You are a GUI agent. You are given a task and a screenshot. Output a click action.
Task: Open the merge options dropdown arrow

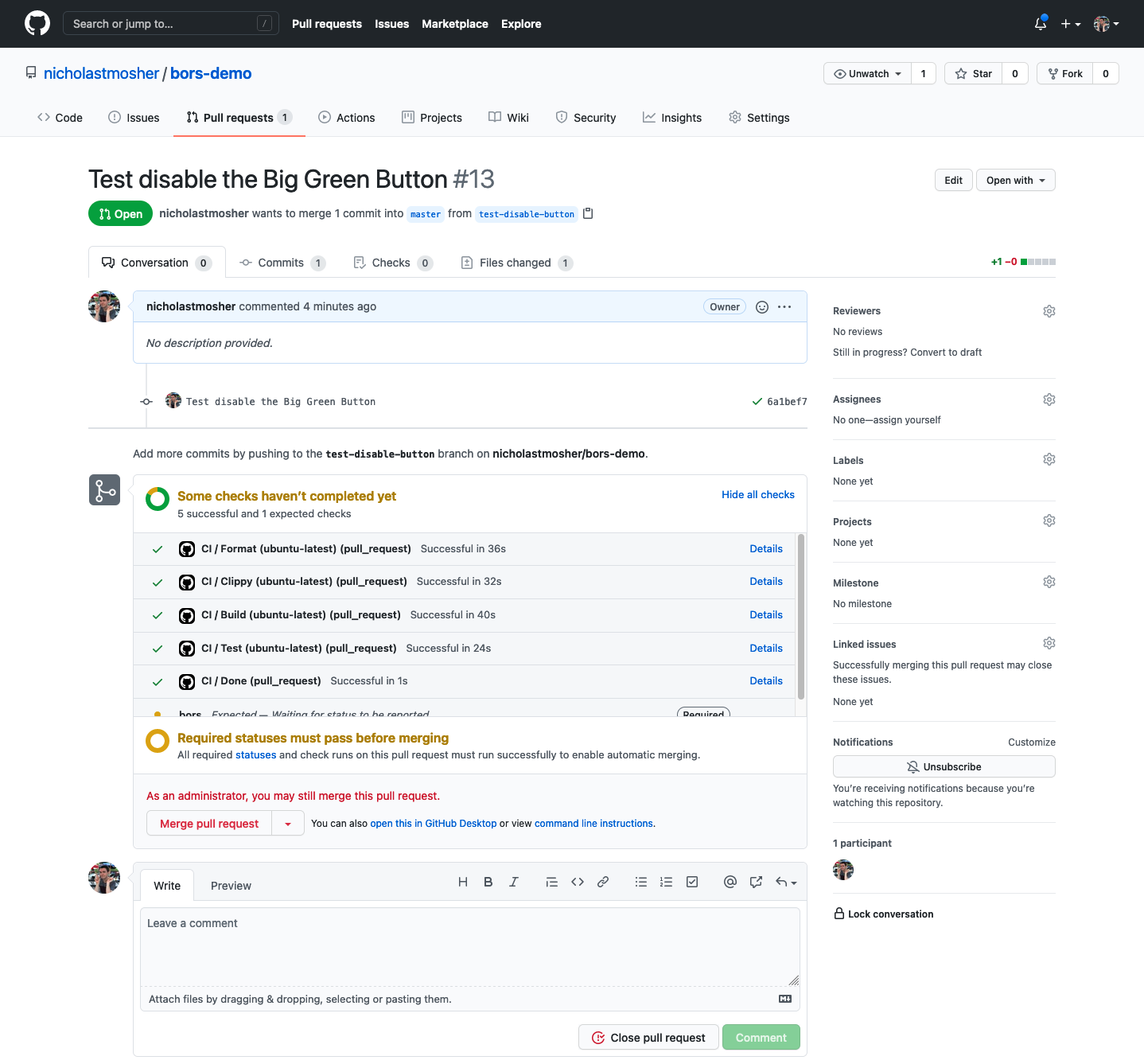pos(288,823)
